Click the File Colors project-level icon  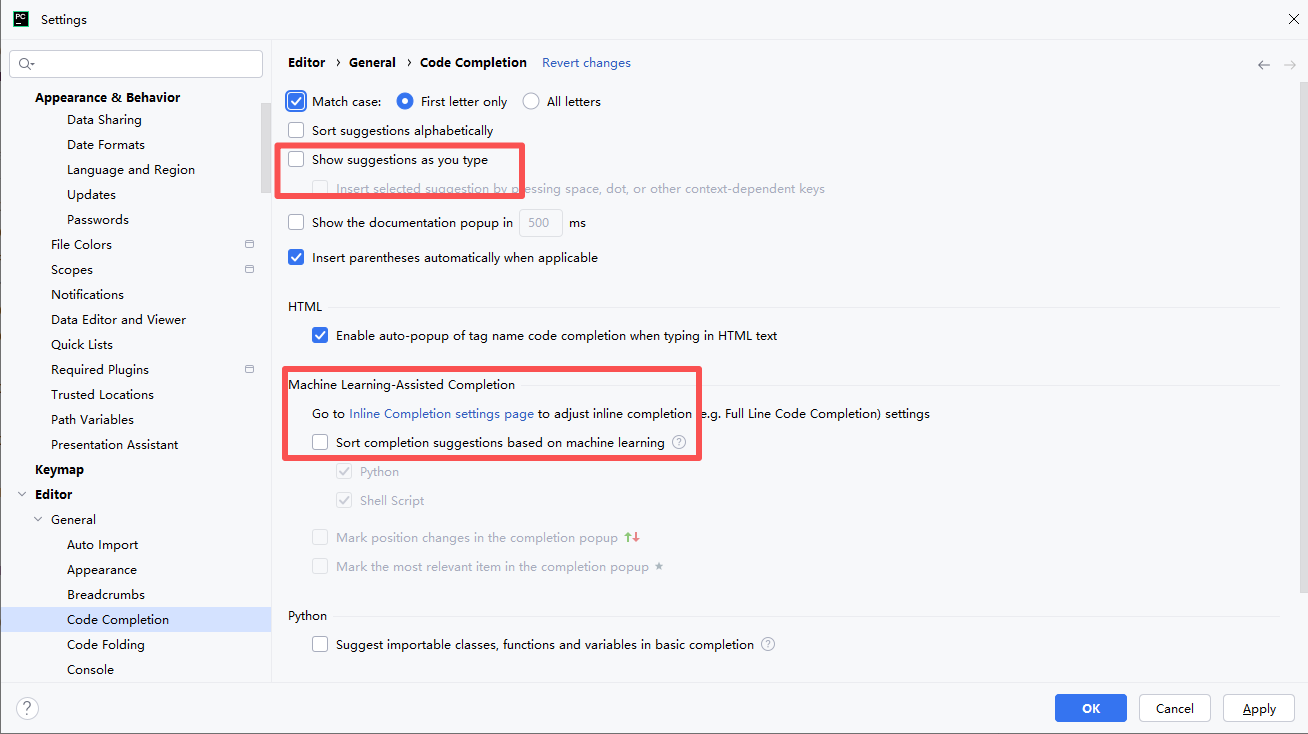coord(249,244)
